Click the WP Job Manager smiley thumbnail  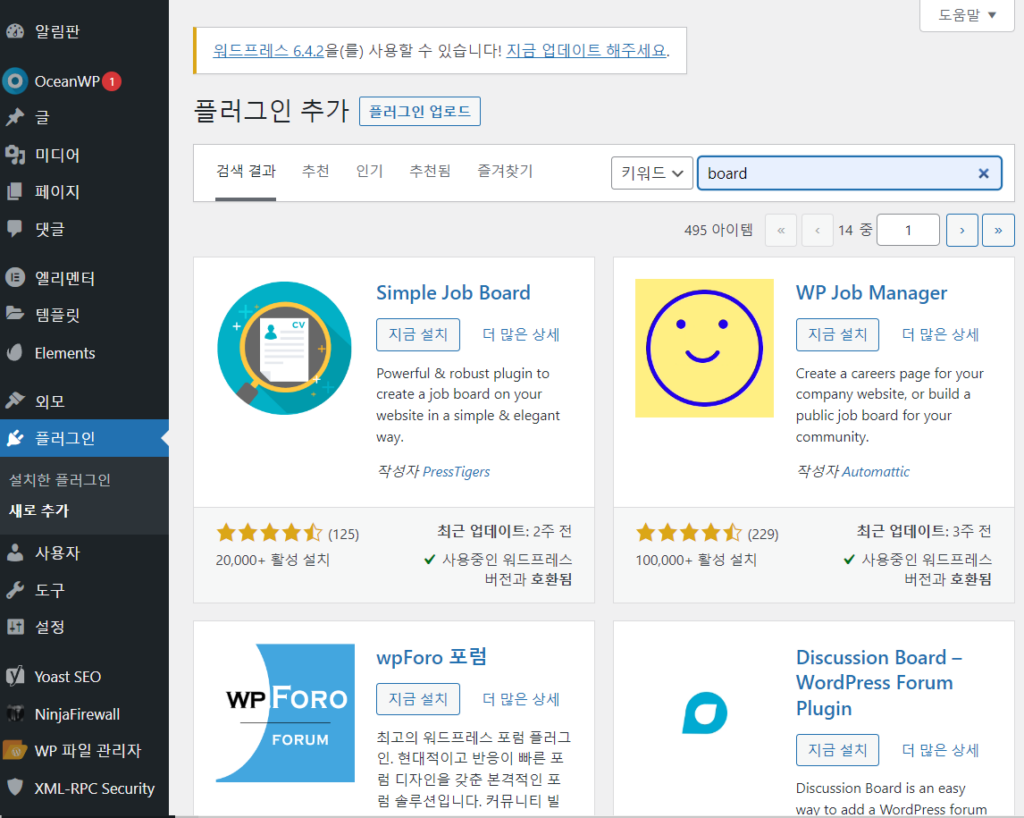(x=704, y=348)
